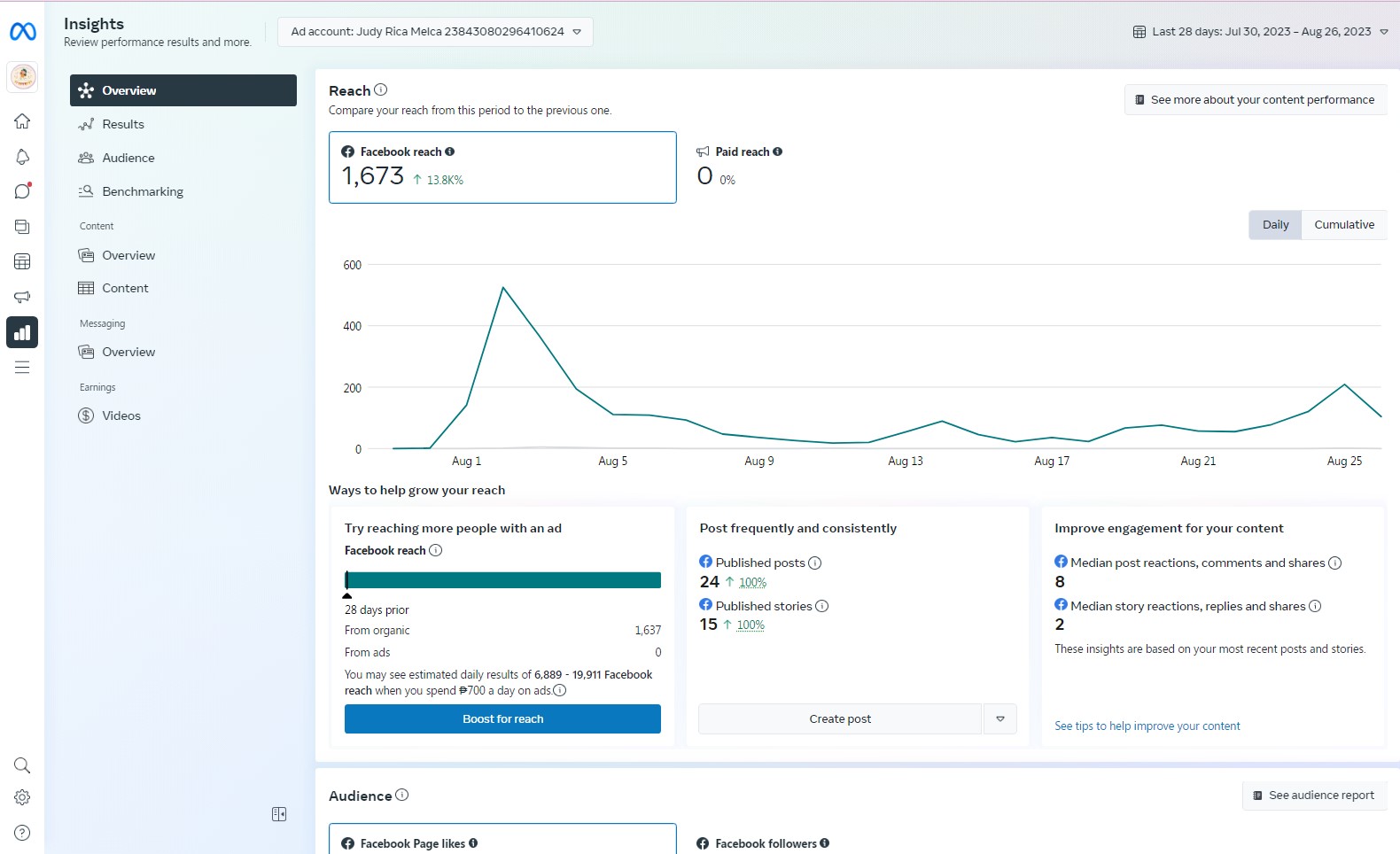
Task: Click info icon by Median post reactions
Action: point(1335,563)
